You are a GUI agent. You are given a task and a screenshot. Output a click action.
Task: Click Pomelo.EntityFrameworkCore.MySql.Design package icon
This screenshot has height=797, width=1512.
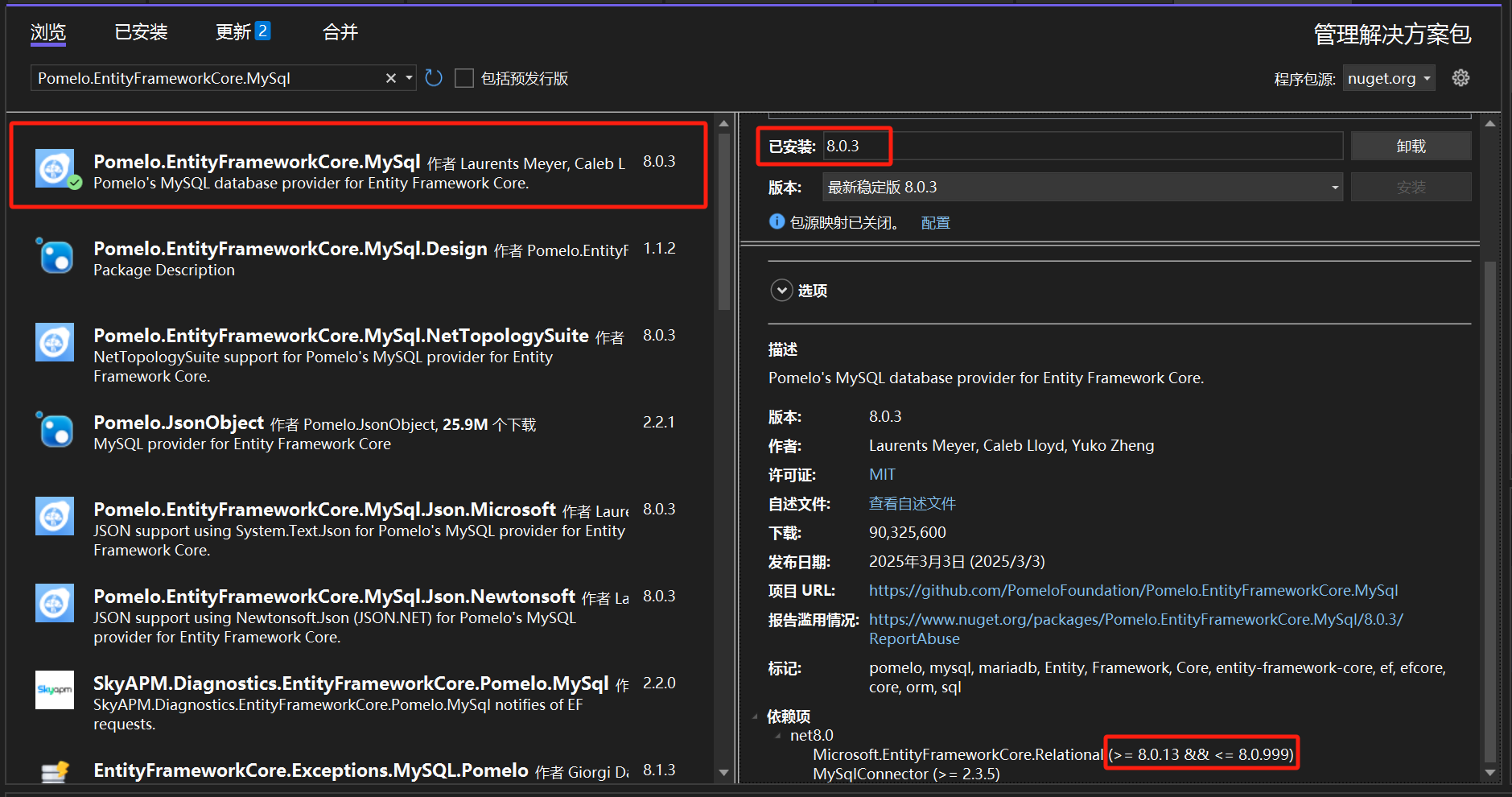coord(55,255)
